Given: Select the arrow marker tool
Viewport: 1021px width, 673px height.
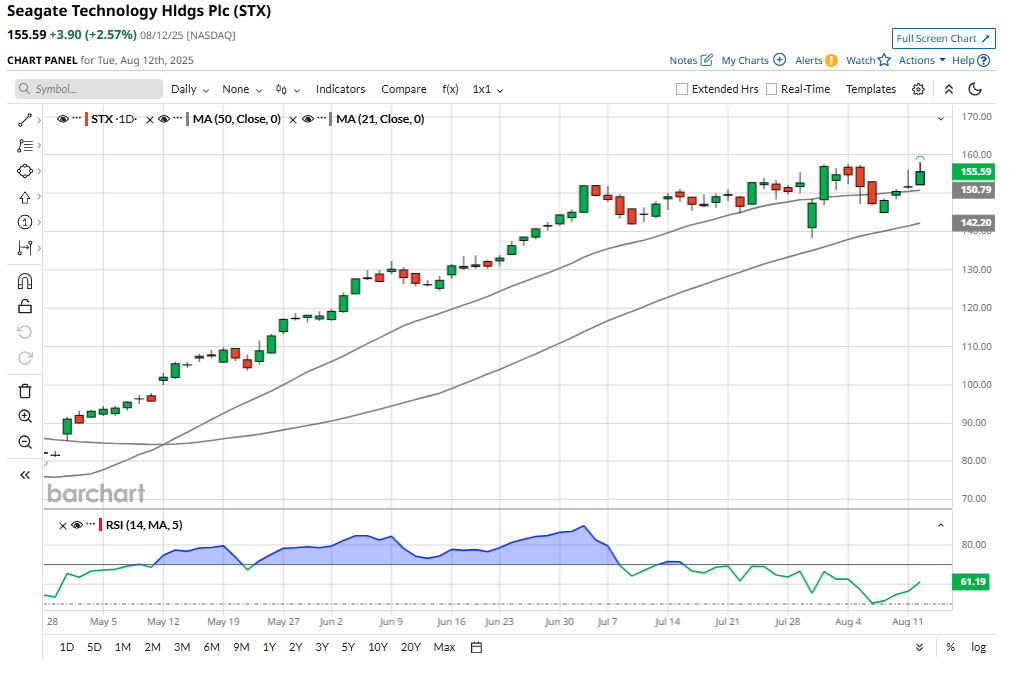Looking at the screenshot, I should 25,197.
